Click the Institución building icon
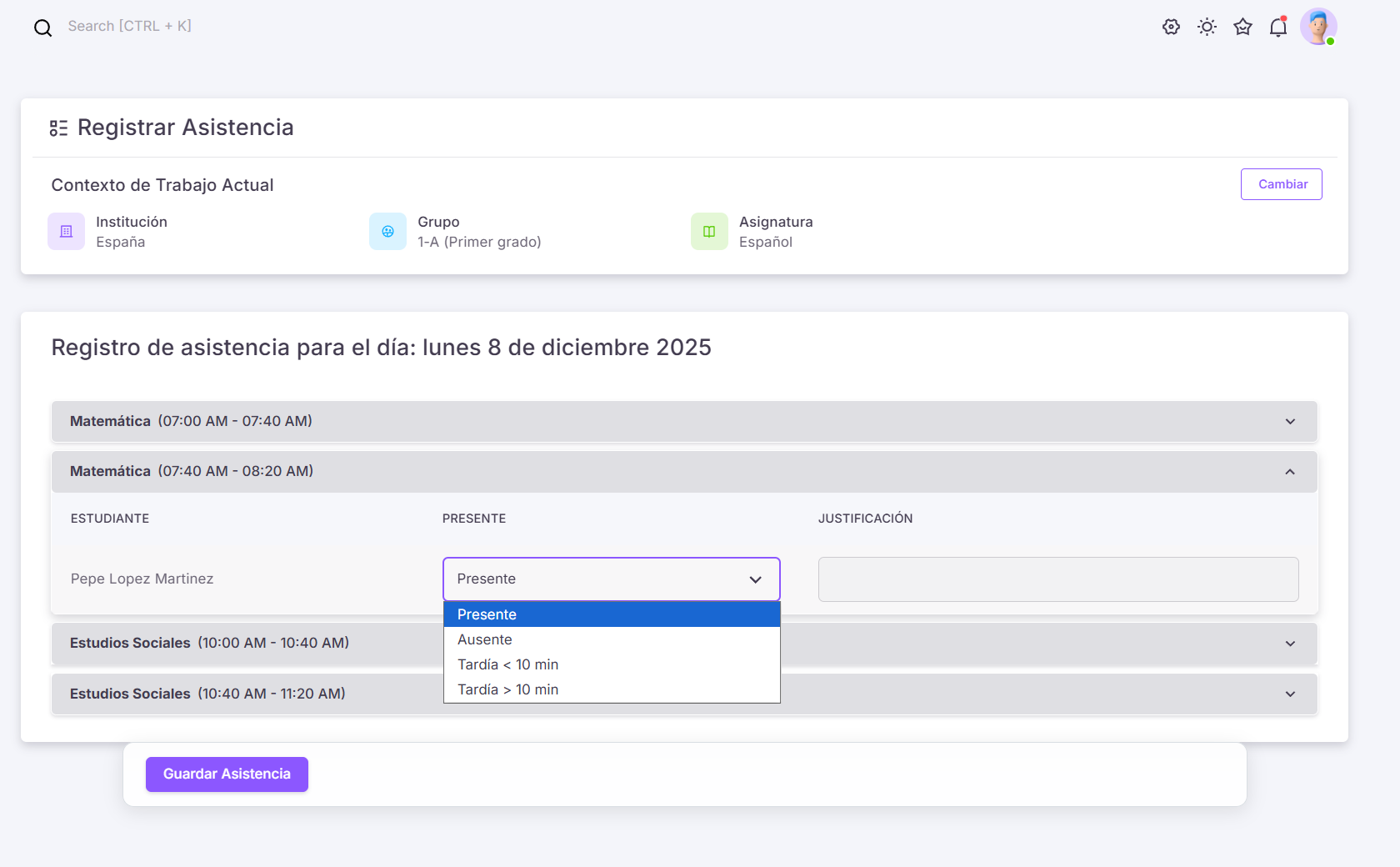This screenshot has width=1400, height=867. [66, 232]
